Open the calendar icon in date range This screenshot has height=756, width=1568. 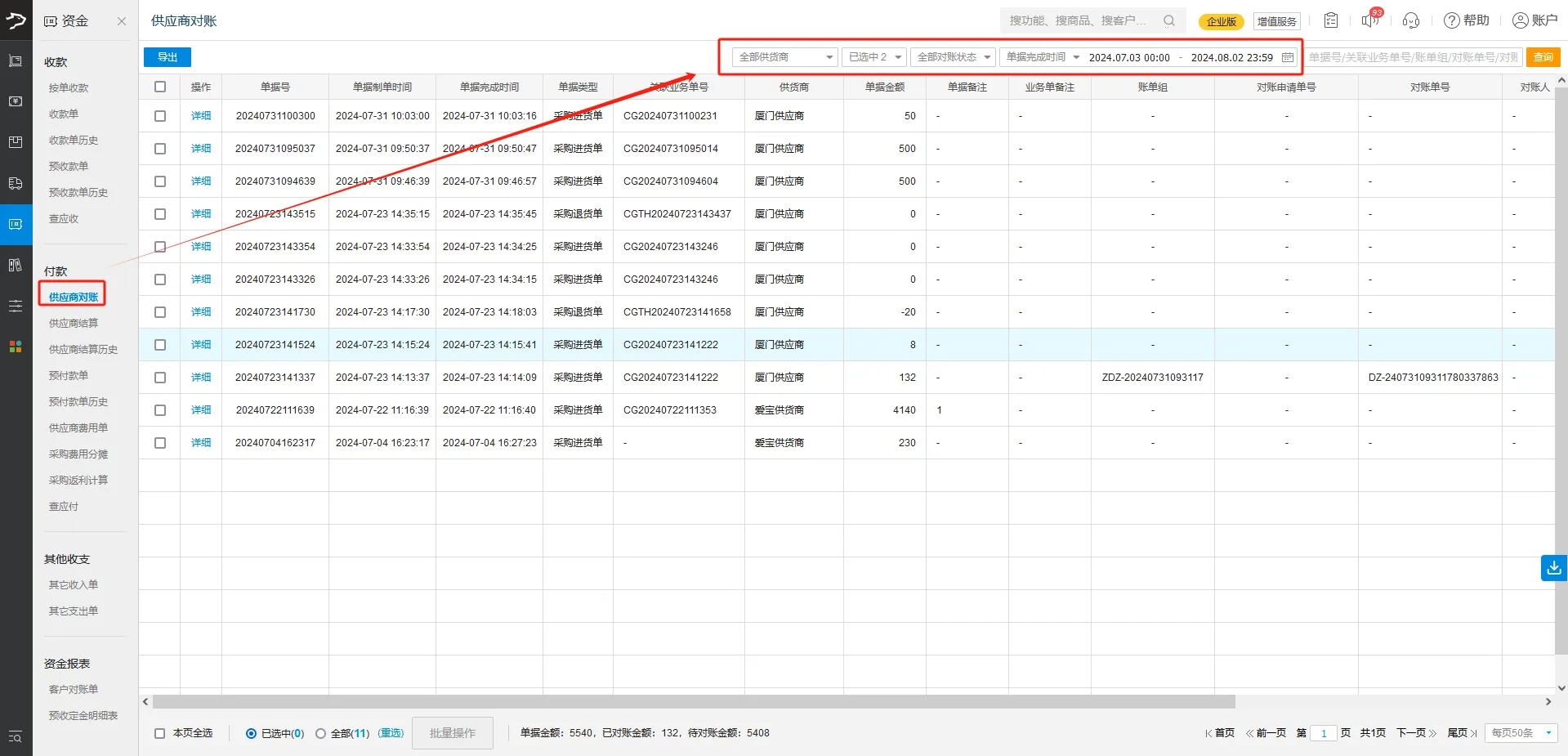[1288, 57]
